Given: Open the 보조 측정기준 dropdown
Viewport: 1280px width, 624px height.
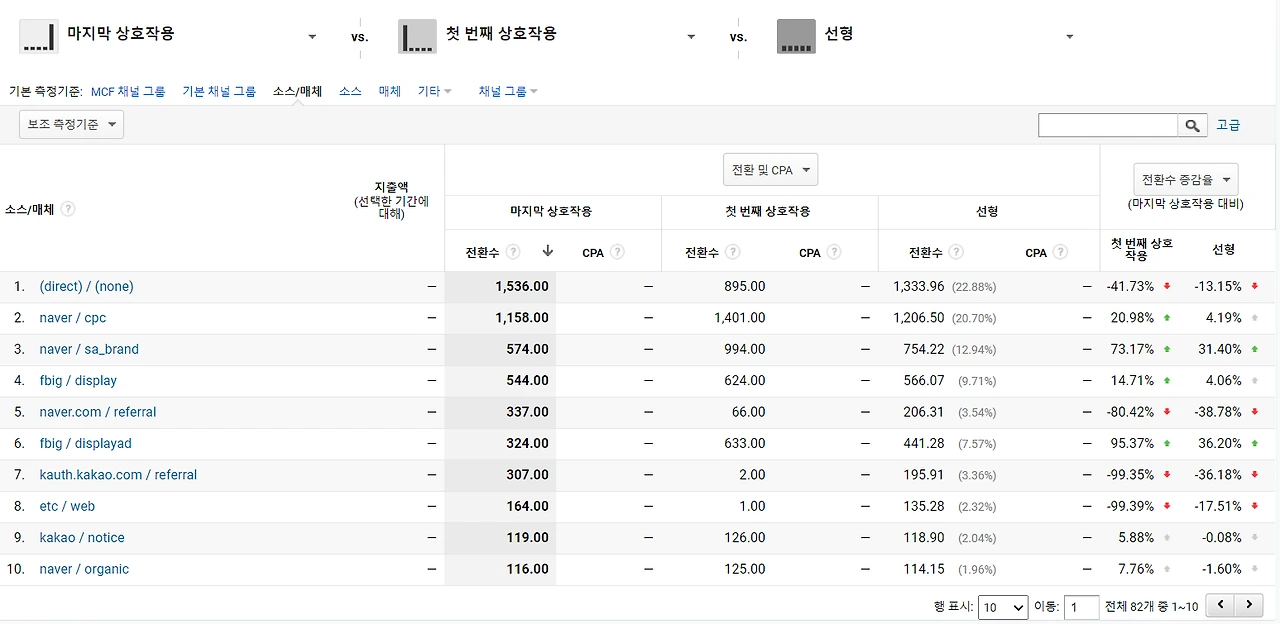Looking at the screenshot, I should coord(71,125).
